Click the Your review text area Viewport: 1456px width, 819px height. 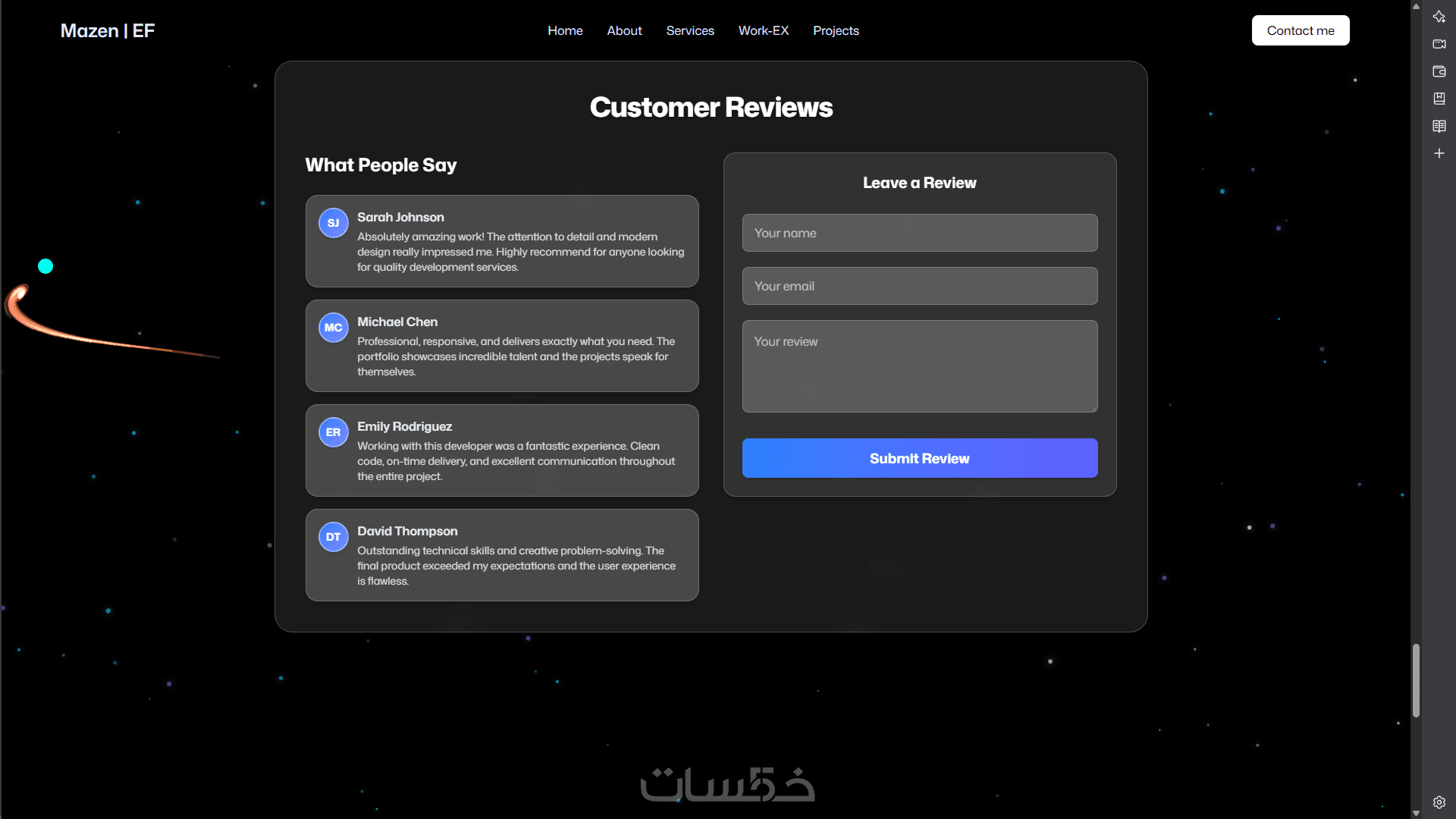pyautogui.click(x=919, y=366)
